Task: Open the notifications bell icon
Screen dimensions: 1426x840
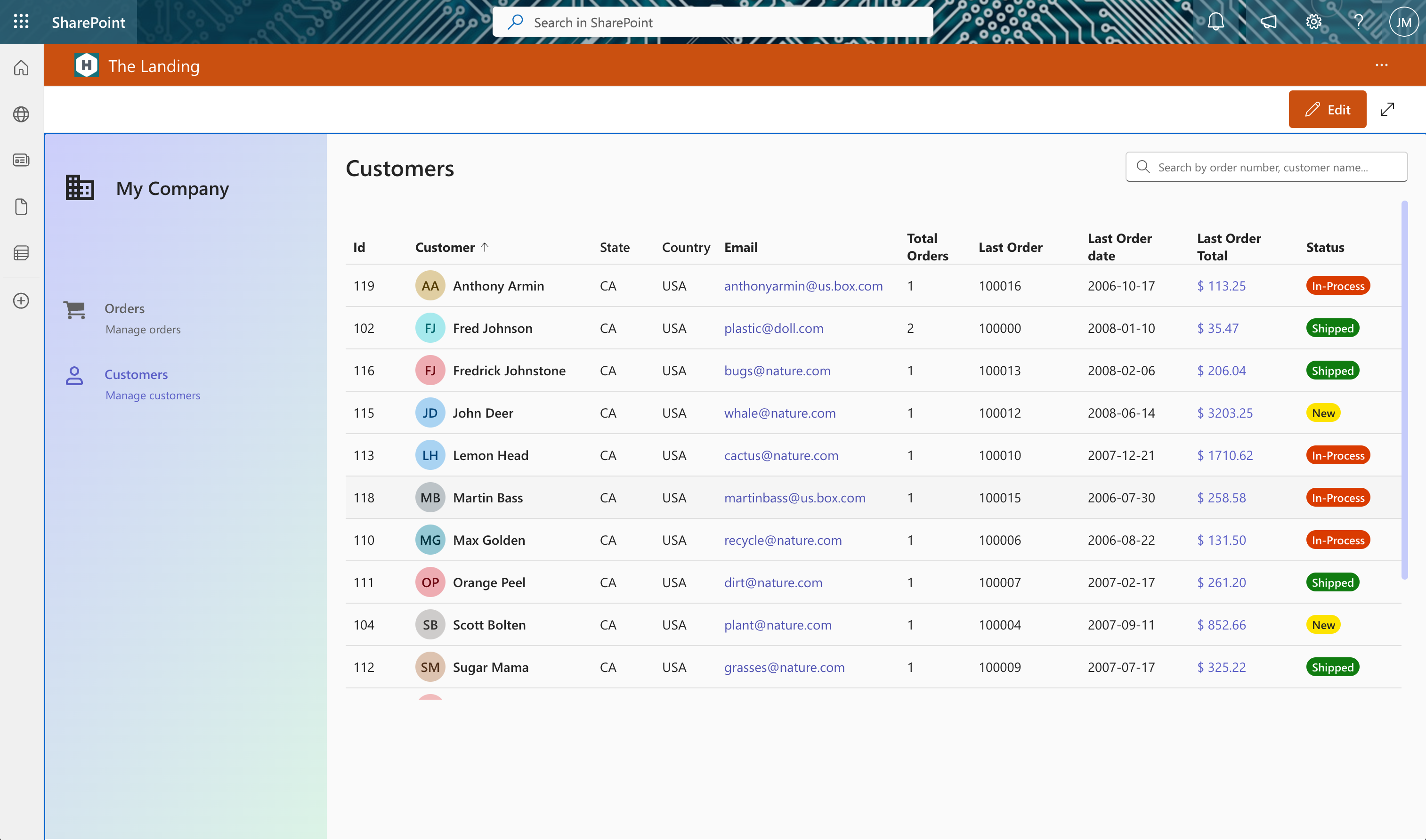Action: 1215,22
